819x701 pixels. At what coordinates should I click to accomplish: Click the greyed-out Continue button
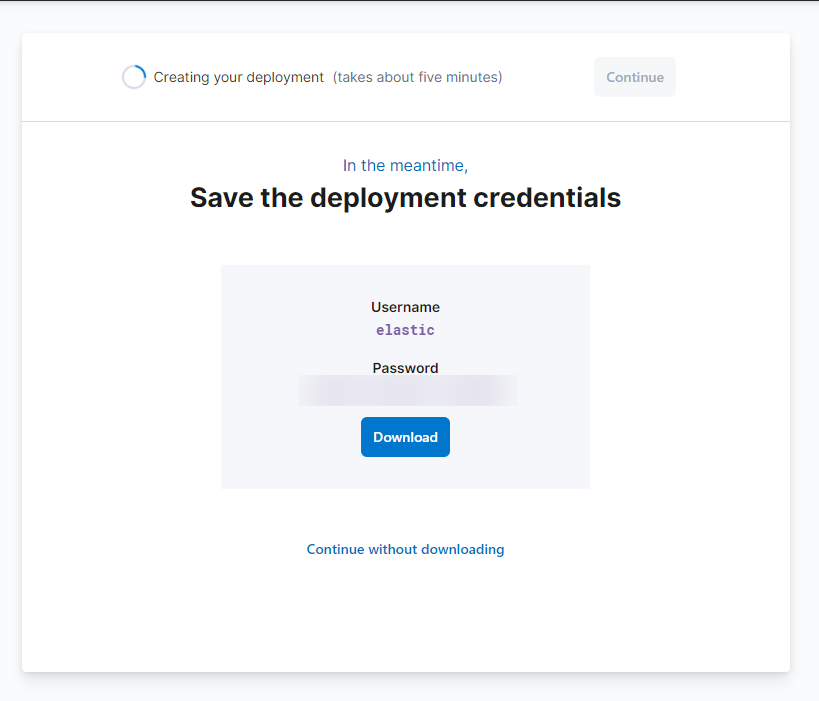pos(635,77)
